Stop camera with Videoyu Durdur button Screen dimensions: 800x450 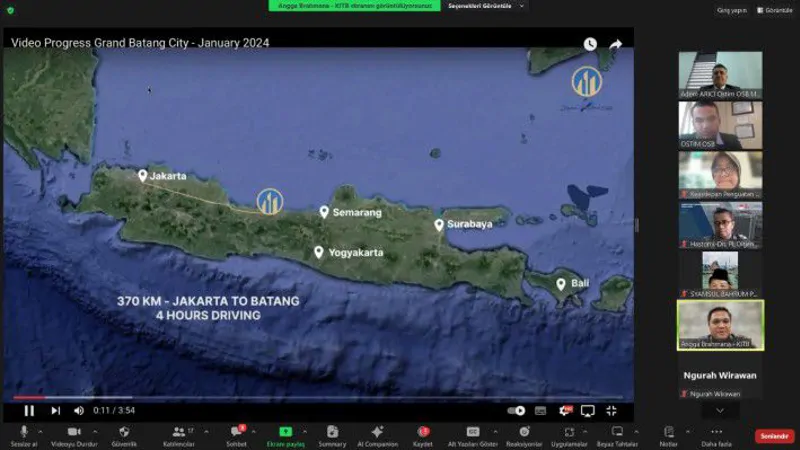(74, 436)
